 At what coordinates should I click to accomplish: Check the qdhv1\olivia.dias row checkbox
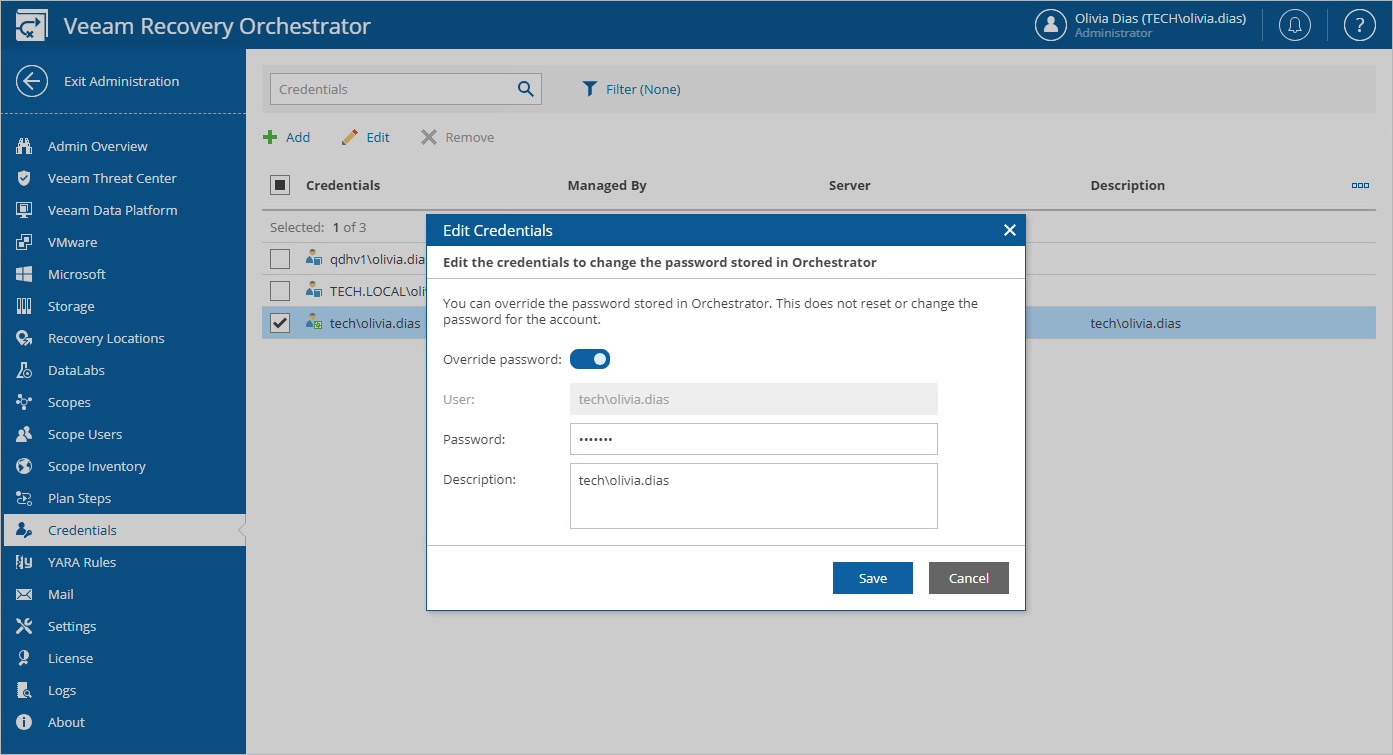[280, 259]
